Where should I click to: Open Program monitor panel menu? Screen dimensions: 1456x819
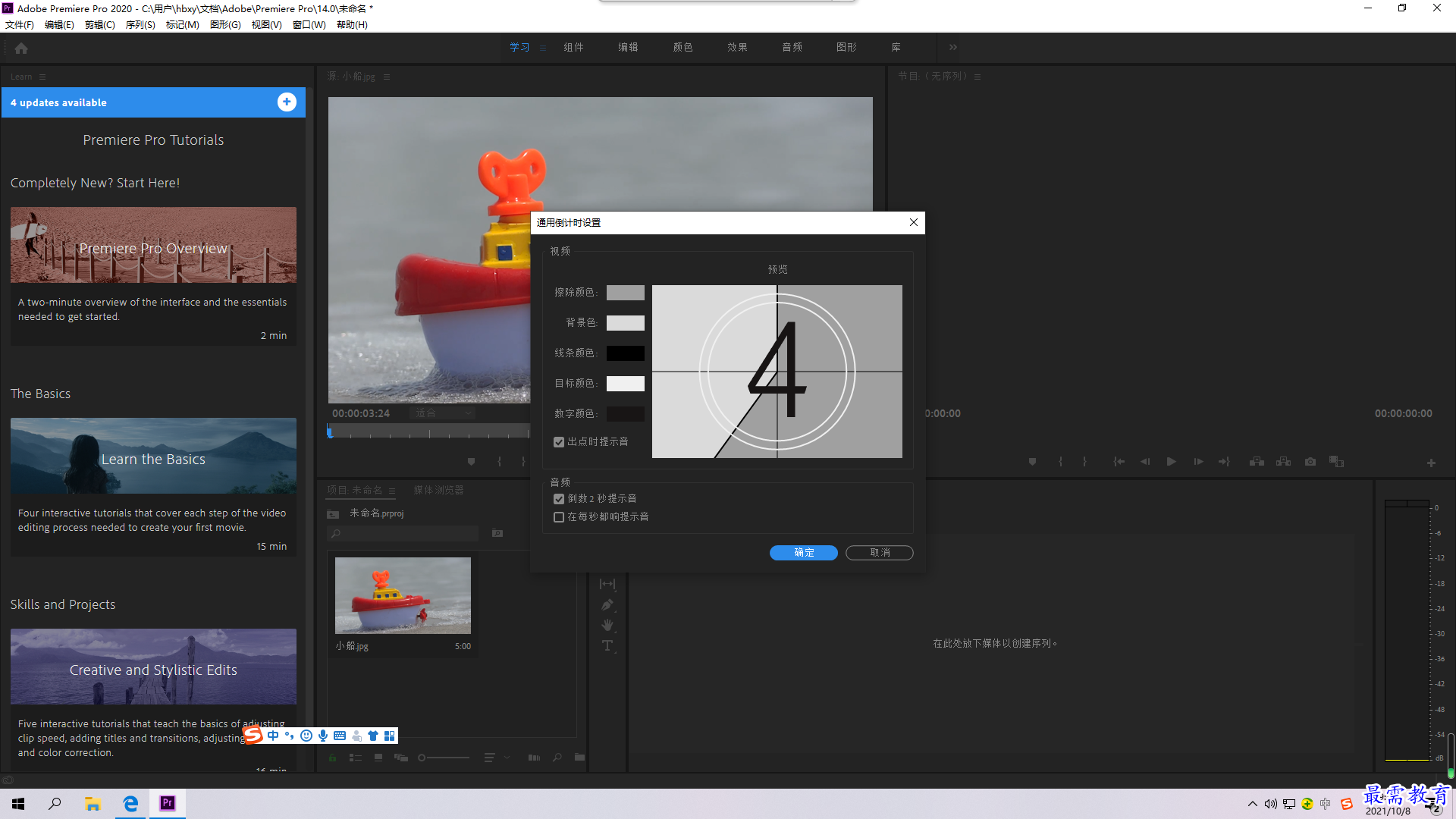(977, 77)
